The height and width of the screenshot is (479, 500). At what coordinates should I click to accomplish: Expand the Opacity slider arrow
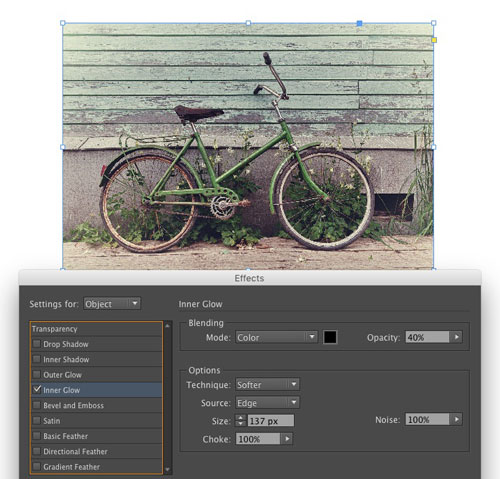[456, 337]
